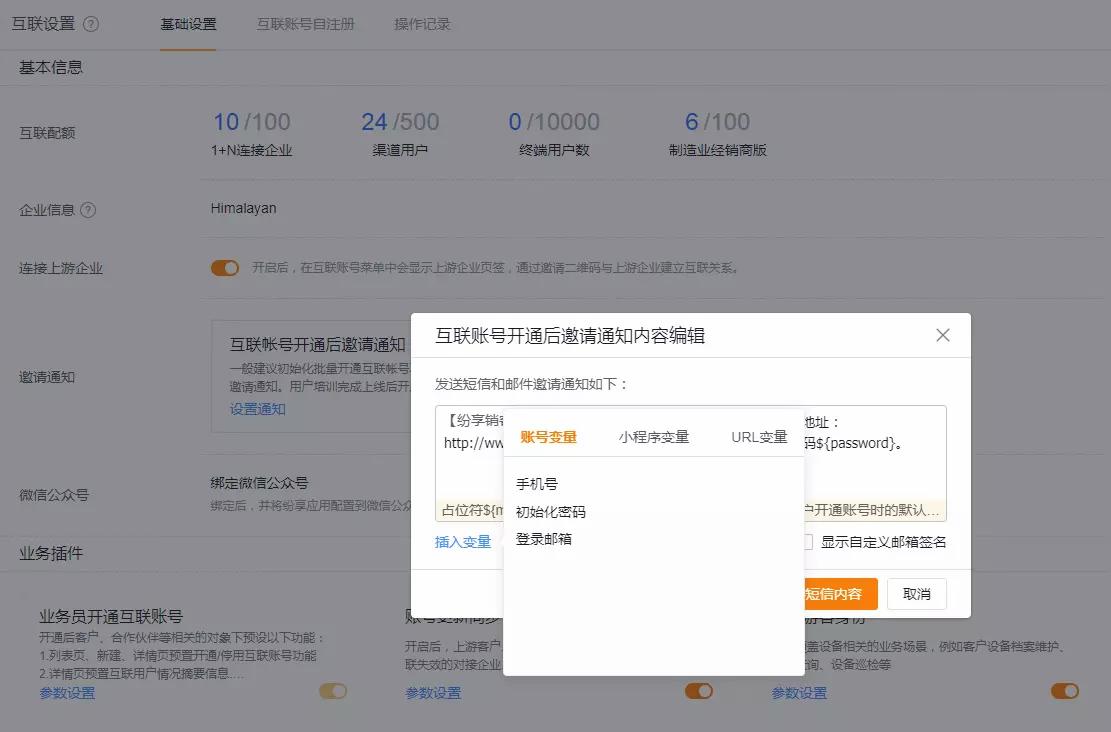
Task: Switch to the 互联账号自注册 tab
Action: pos(305,24)
